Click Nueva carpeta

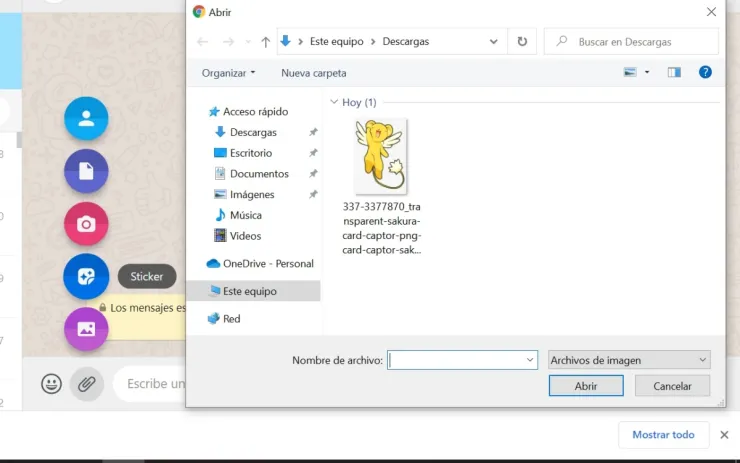(314, 73)
